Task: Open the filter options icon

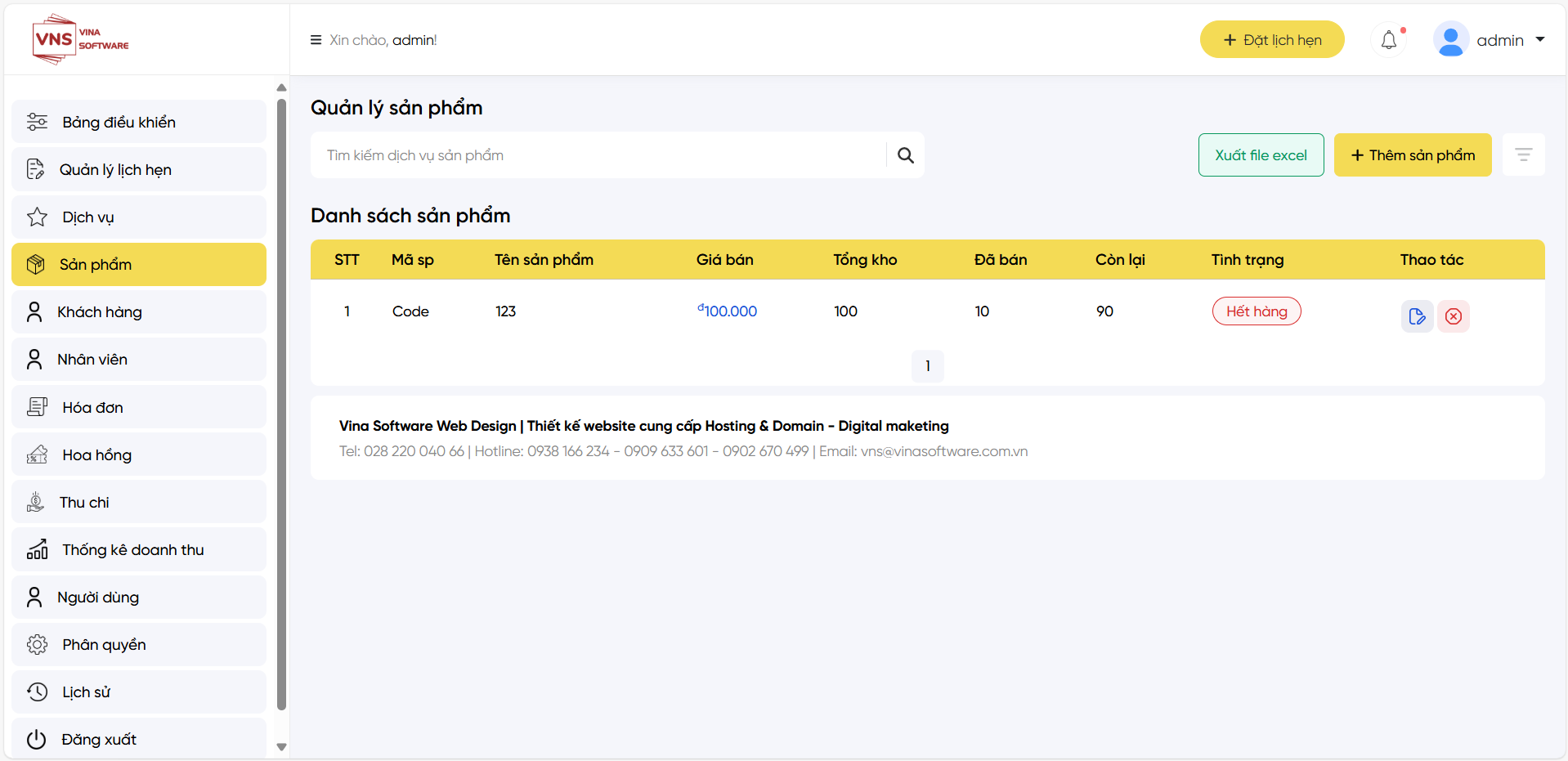Action: pos(1524,154)
